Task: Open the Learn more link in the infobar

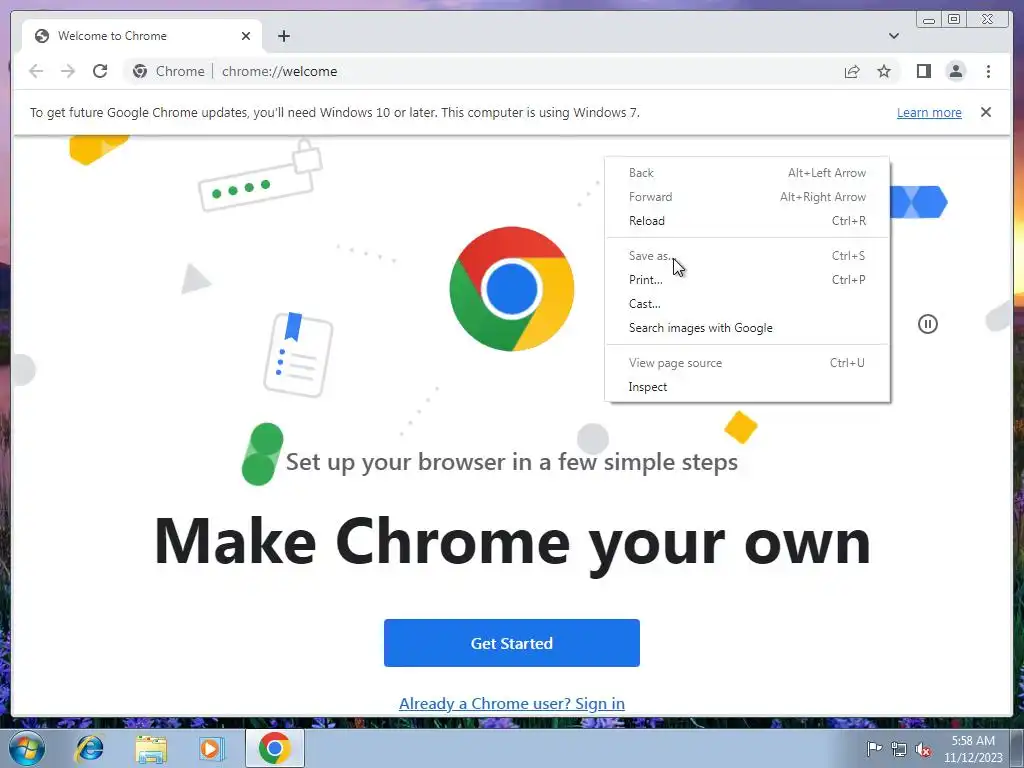Action: click(x=929, y=112)
